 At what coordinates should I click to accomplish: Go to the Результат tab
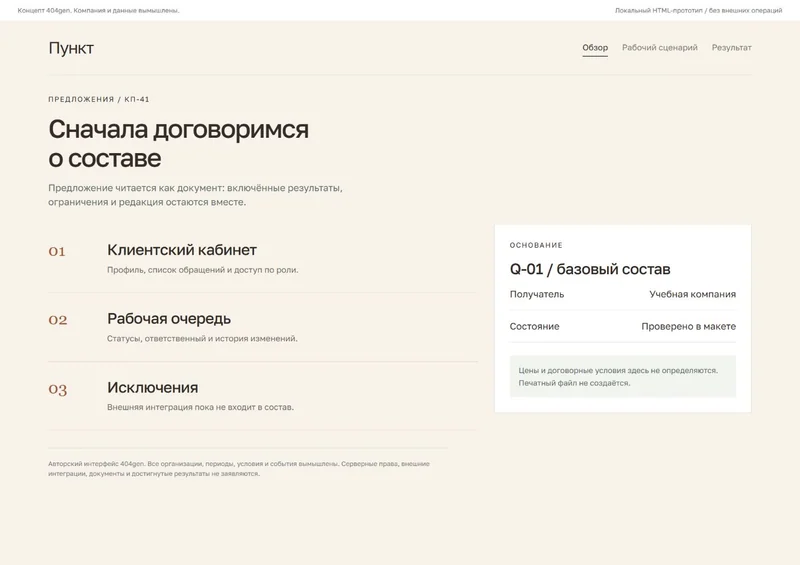[x=731, y=47]
